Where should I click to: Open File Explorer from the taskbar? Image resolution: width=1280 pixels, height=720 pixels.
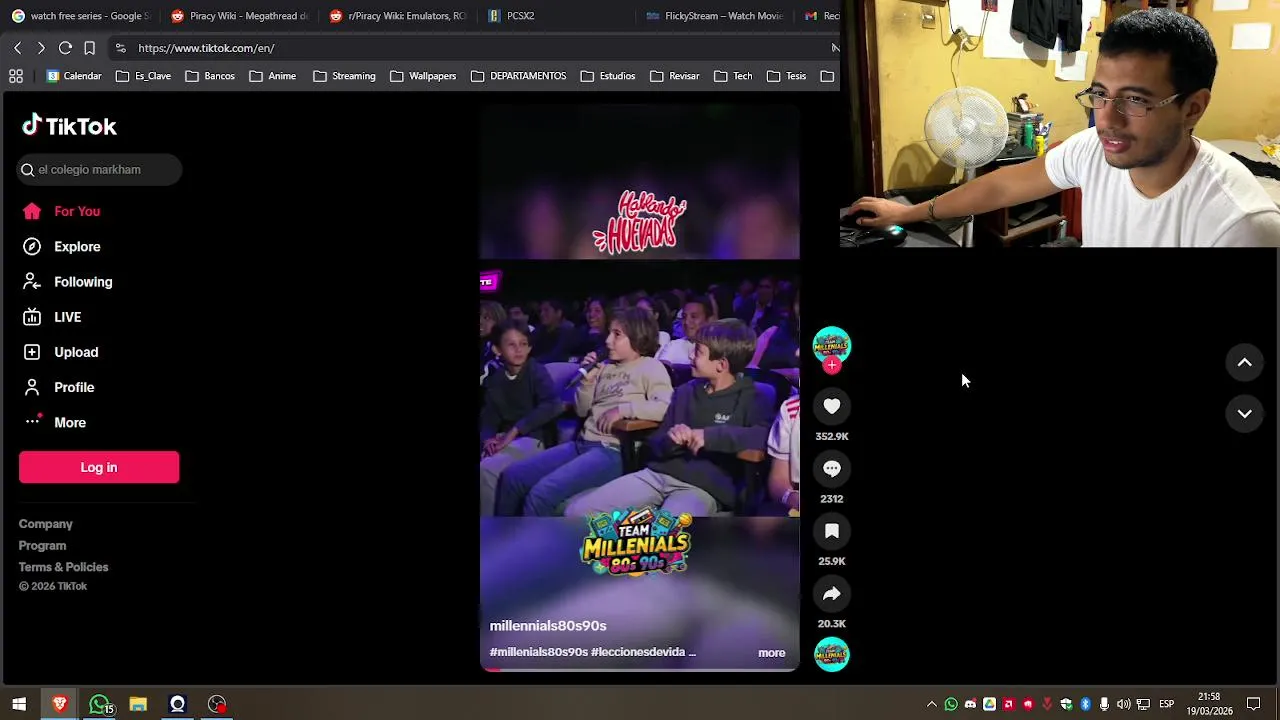coord(138,704)
